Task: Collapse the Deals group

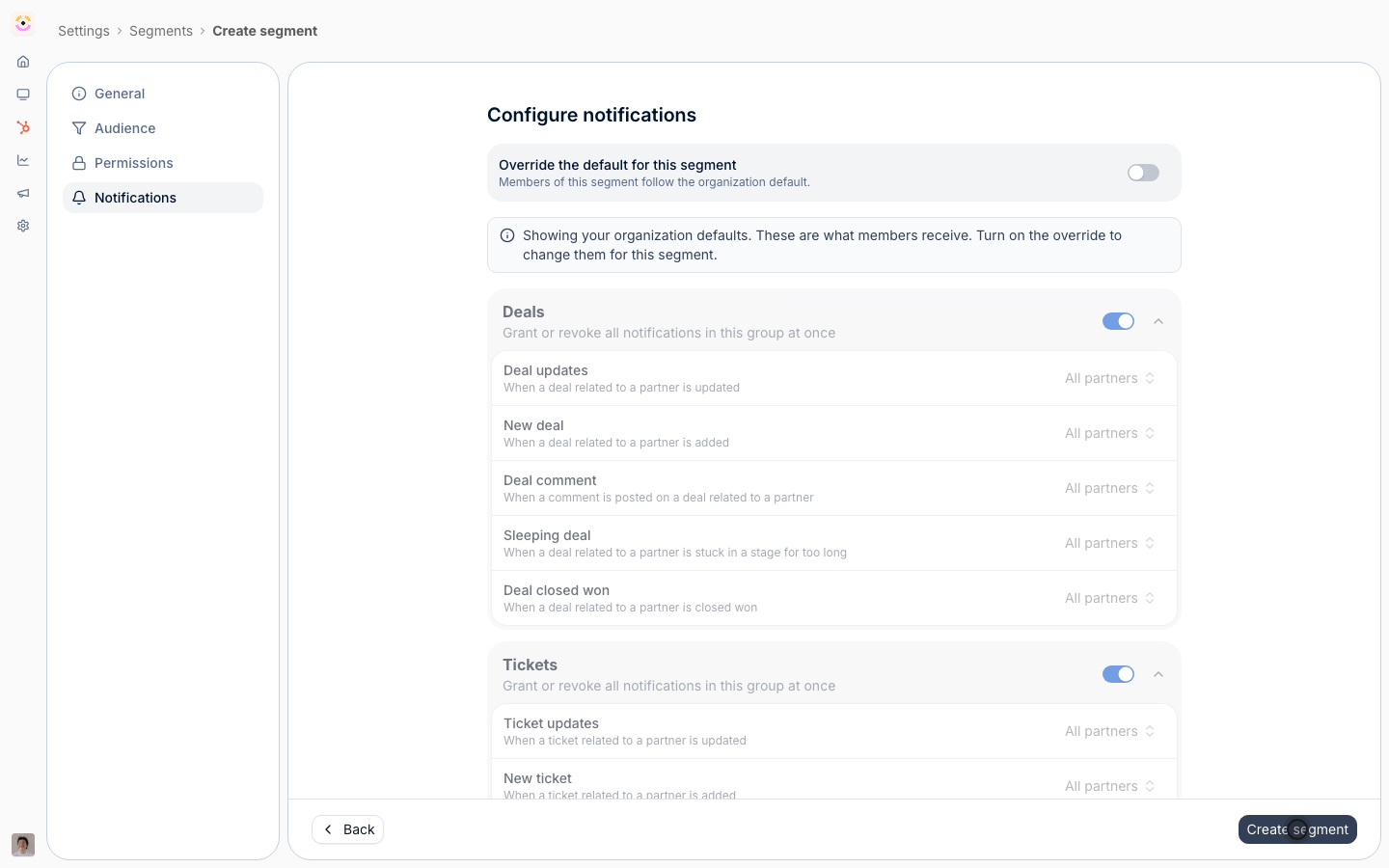Action: [x=1158, y=321]
